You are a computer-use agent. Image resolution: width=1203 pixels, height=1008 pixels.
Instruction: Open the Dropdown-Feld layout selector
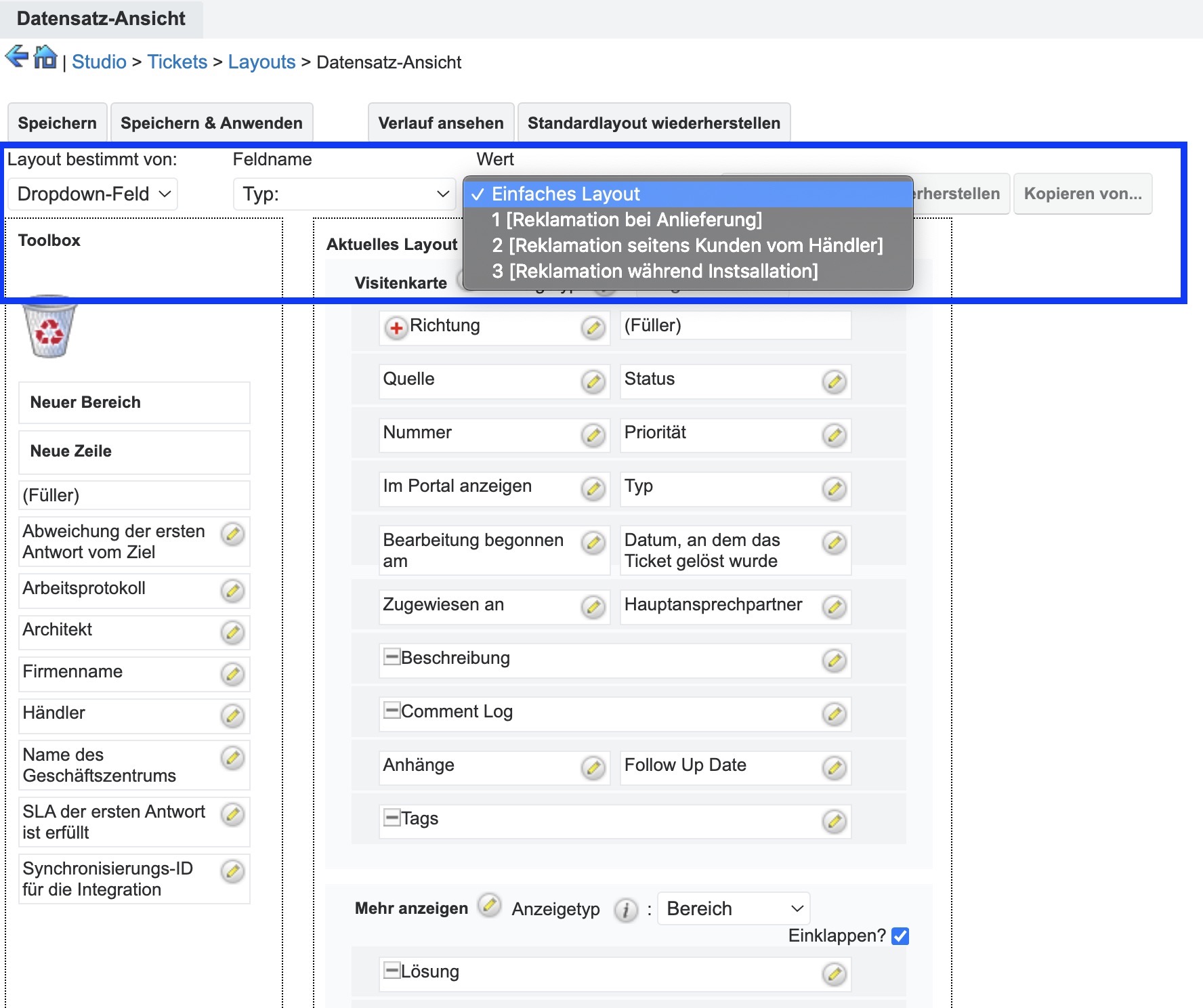coord(93,194)
